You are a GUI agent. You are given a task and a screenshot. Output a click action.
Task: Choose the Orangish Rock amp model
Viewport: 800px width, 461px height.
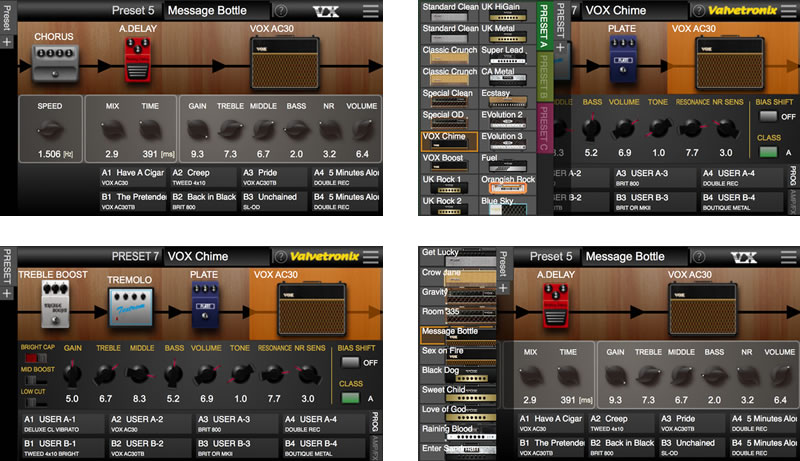[507, 185]
